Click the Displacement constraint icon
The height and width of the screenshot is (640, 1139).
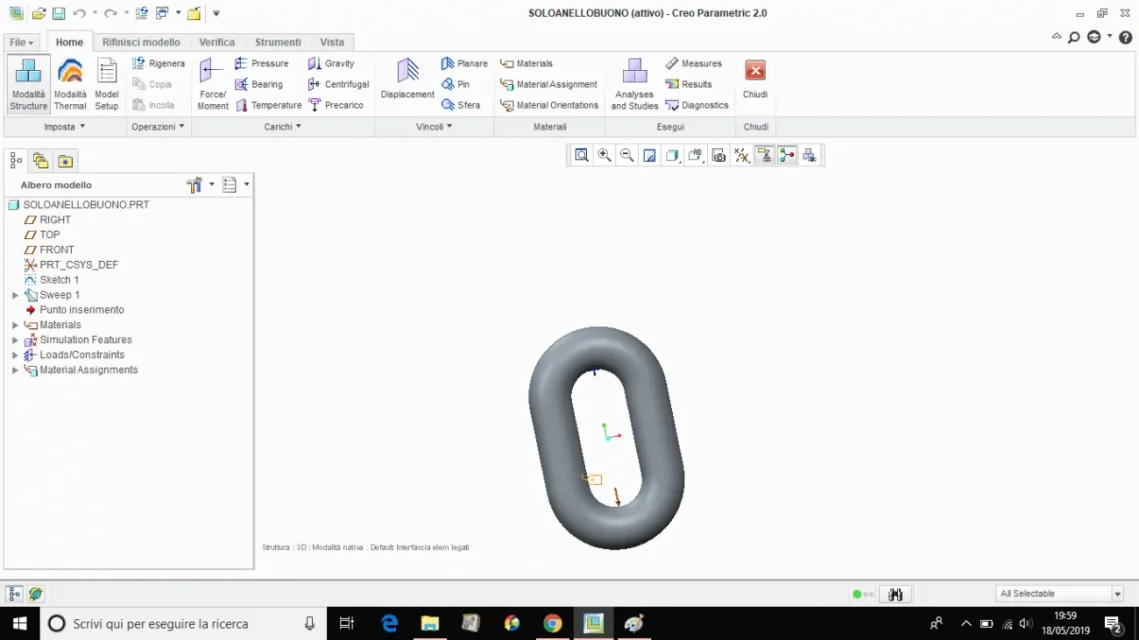(x=407, y=80)
